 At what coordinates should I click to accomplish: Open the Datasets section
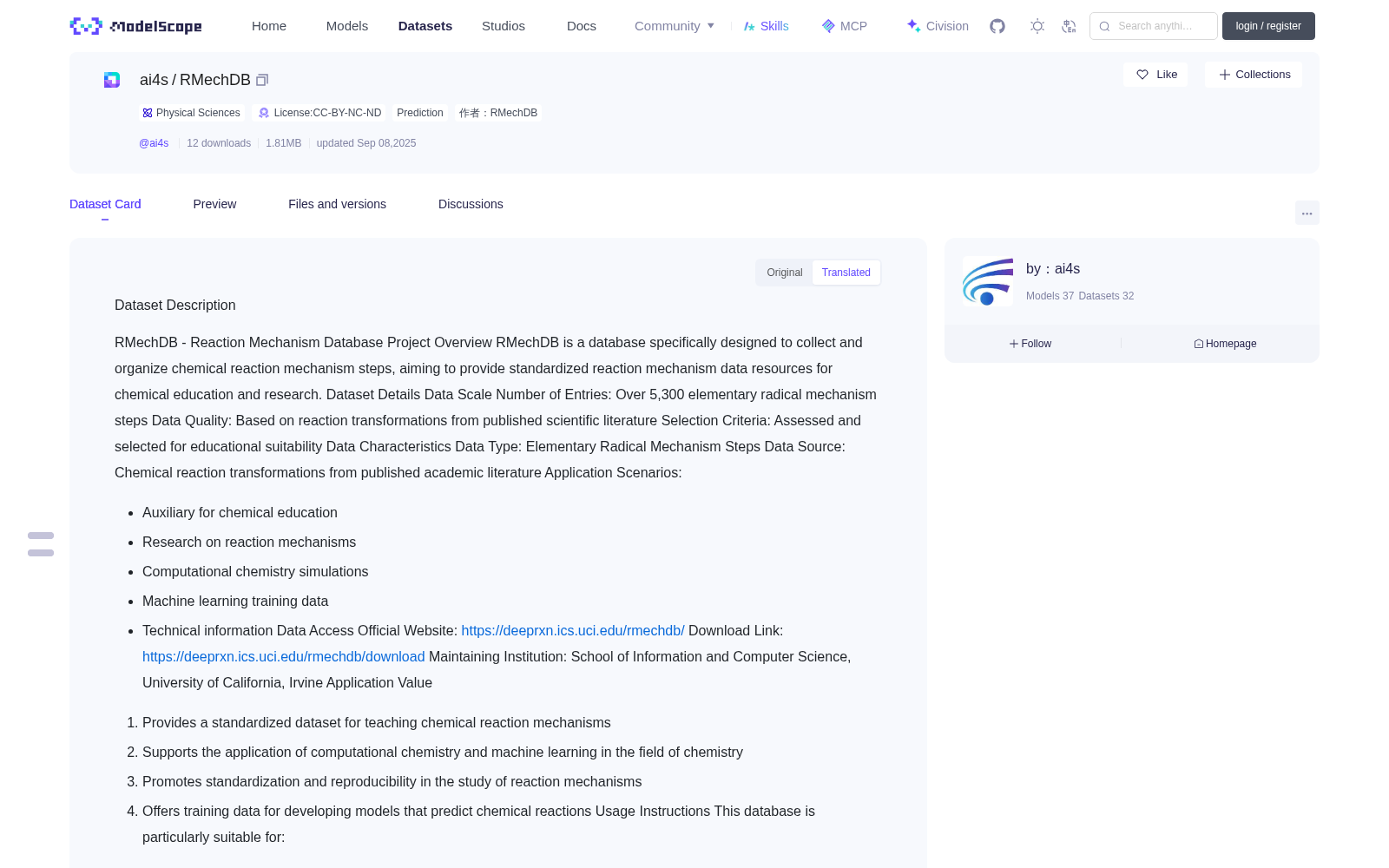pyautogui.click(x=425, y=26)
